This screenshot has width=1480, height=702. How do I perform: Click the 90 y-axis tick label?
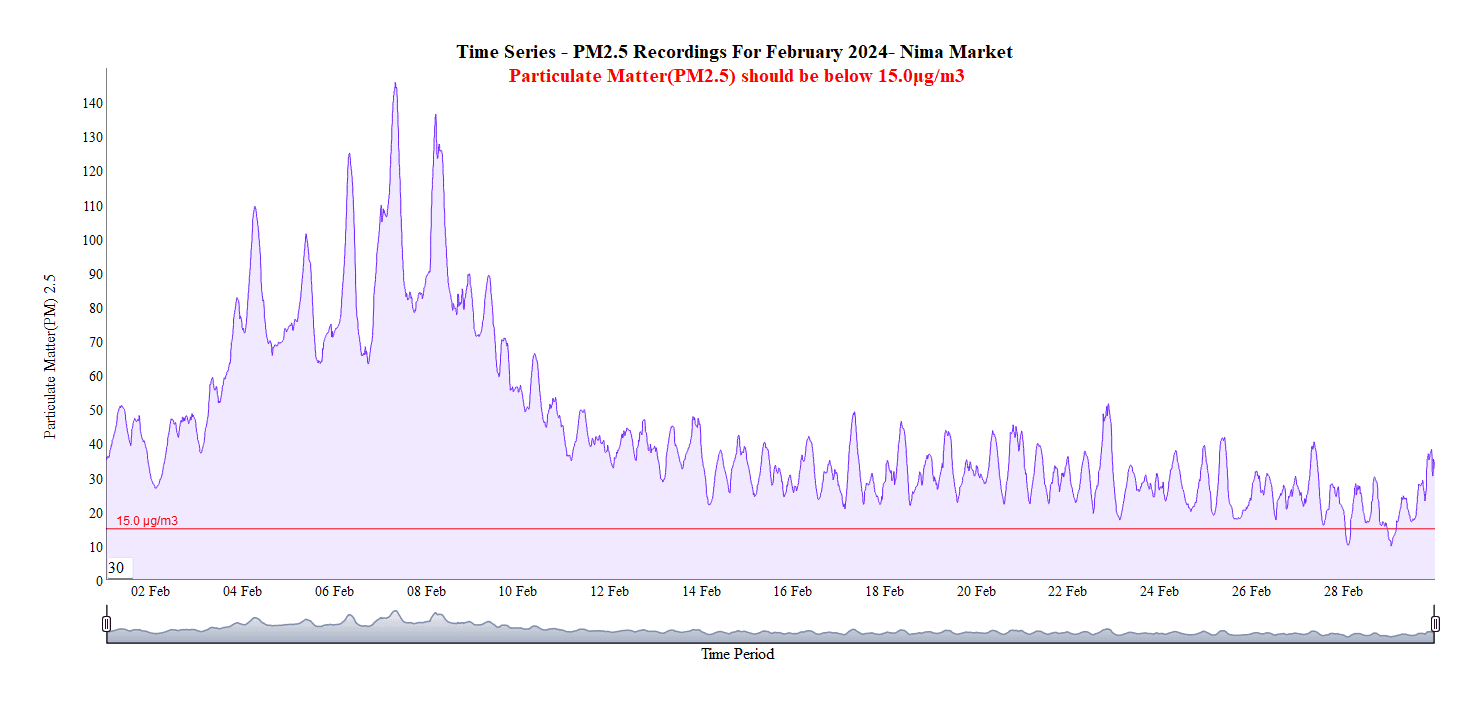click(96, 274)
